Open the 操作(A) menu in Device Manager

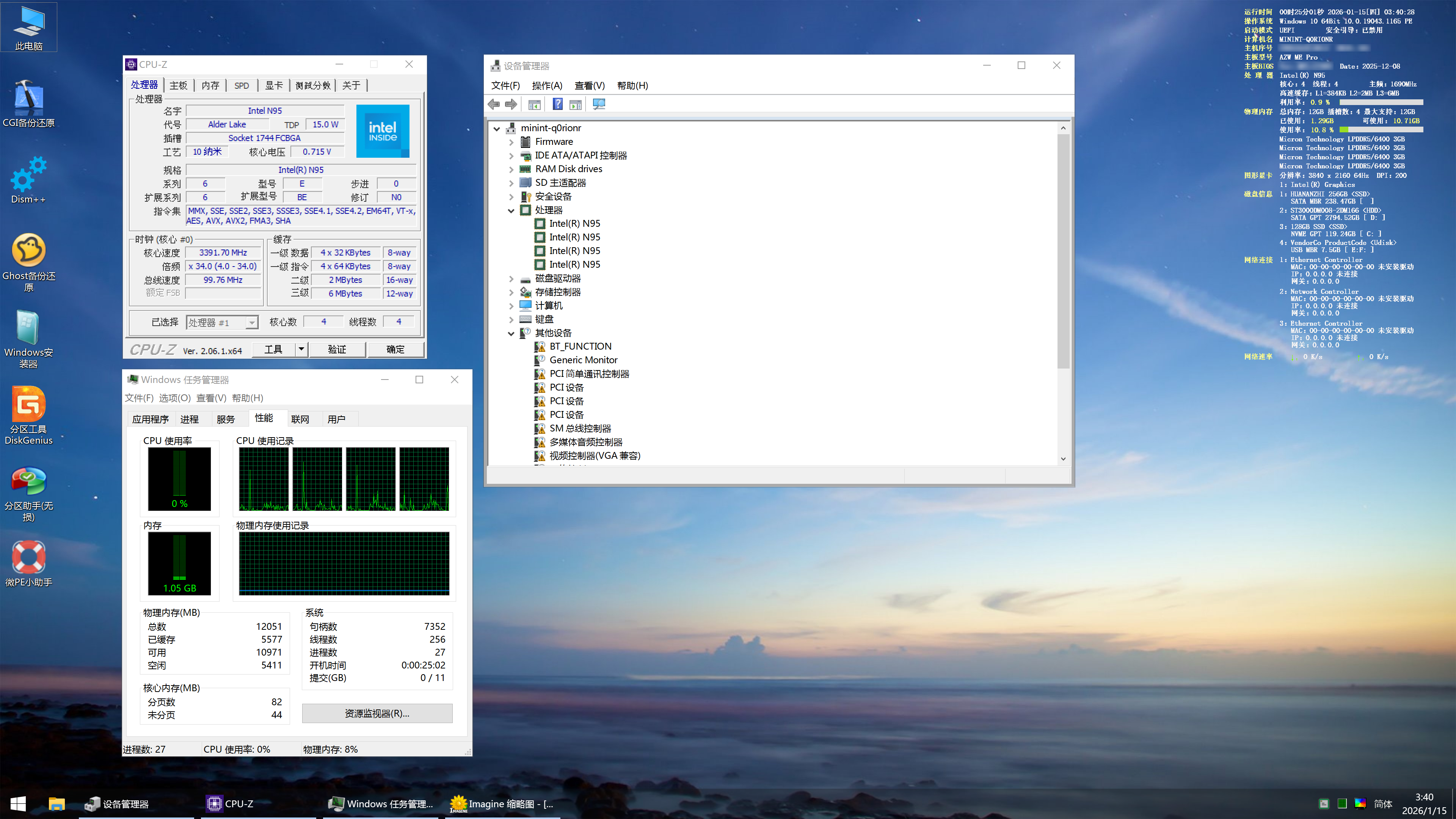pyautogui.click(x=546, y=85)
